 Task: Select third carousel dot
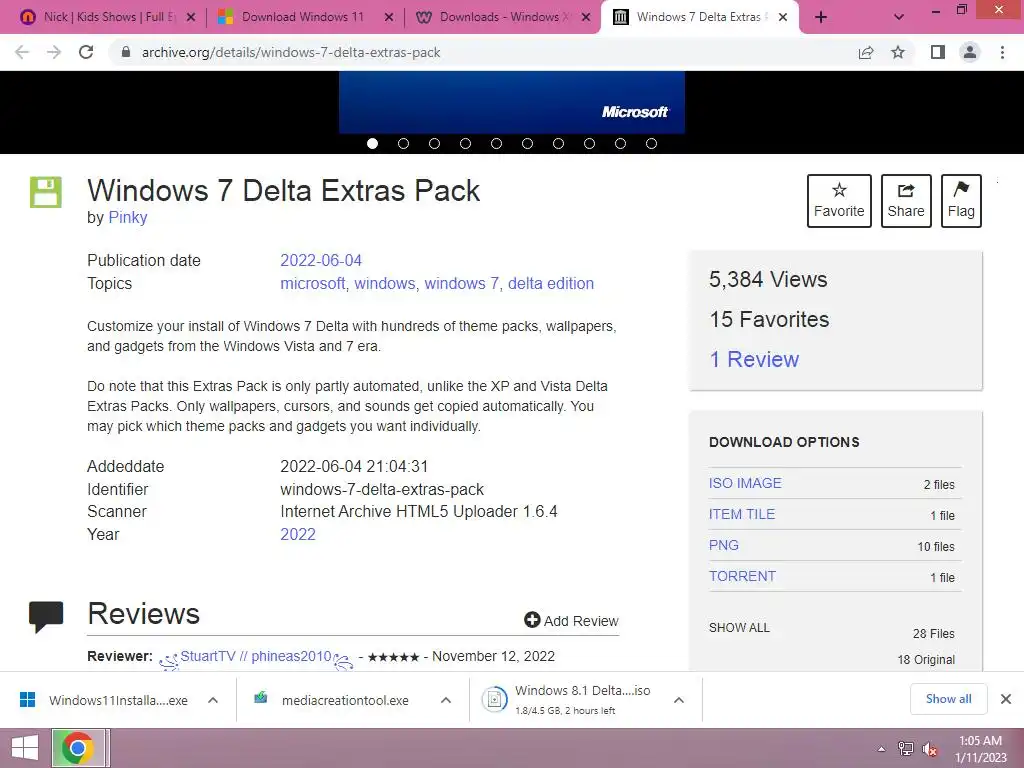click(x=434, y=143)
